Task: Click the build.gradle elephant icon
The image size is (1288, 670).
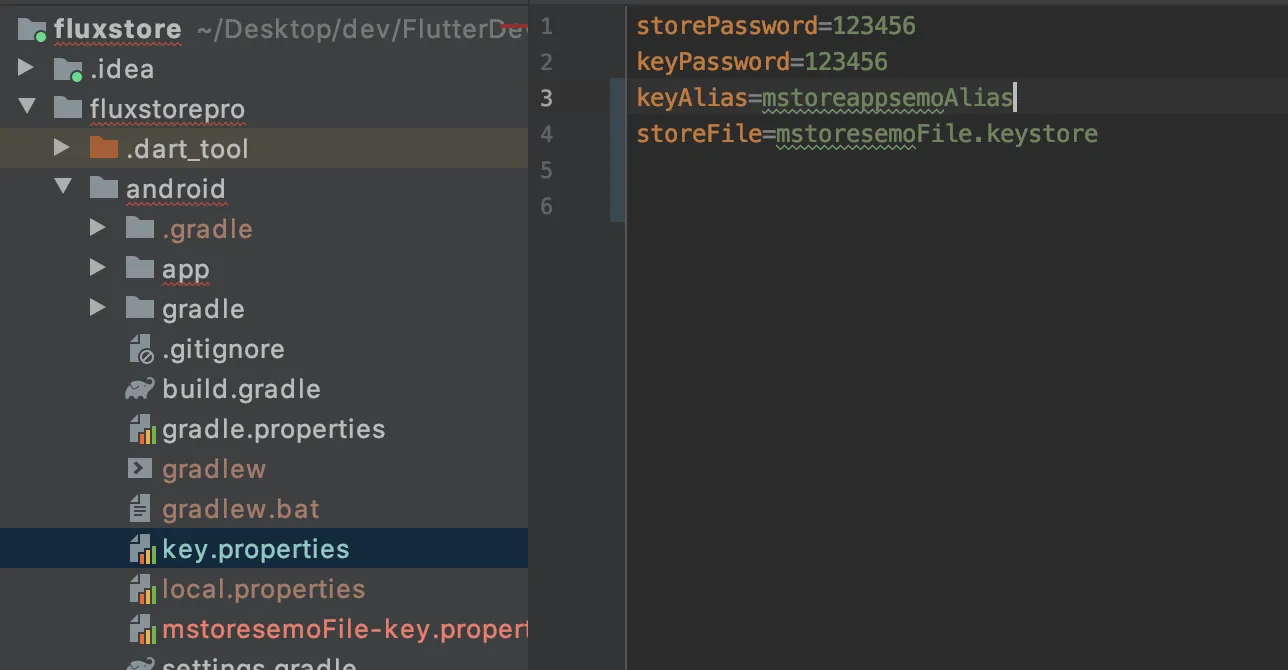Action: [x=140, y=389]
